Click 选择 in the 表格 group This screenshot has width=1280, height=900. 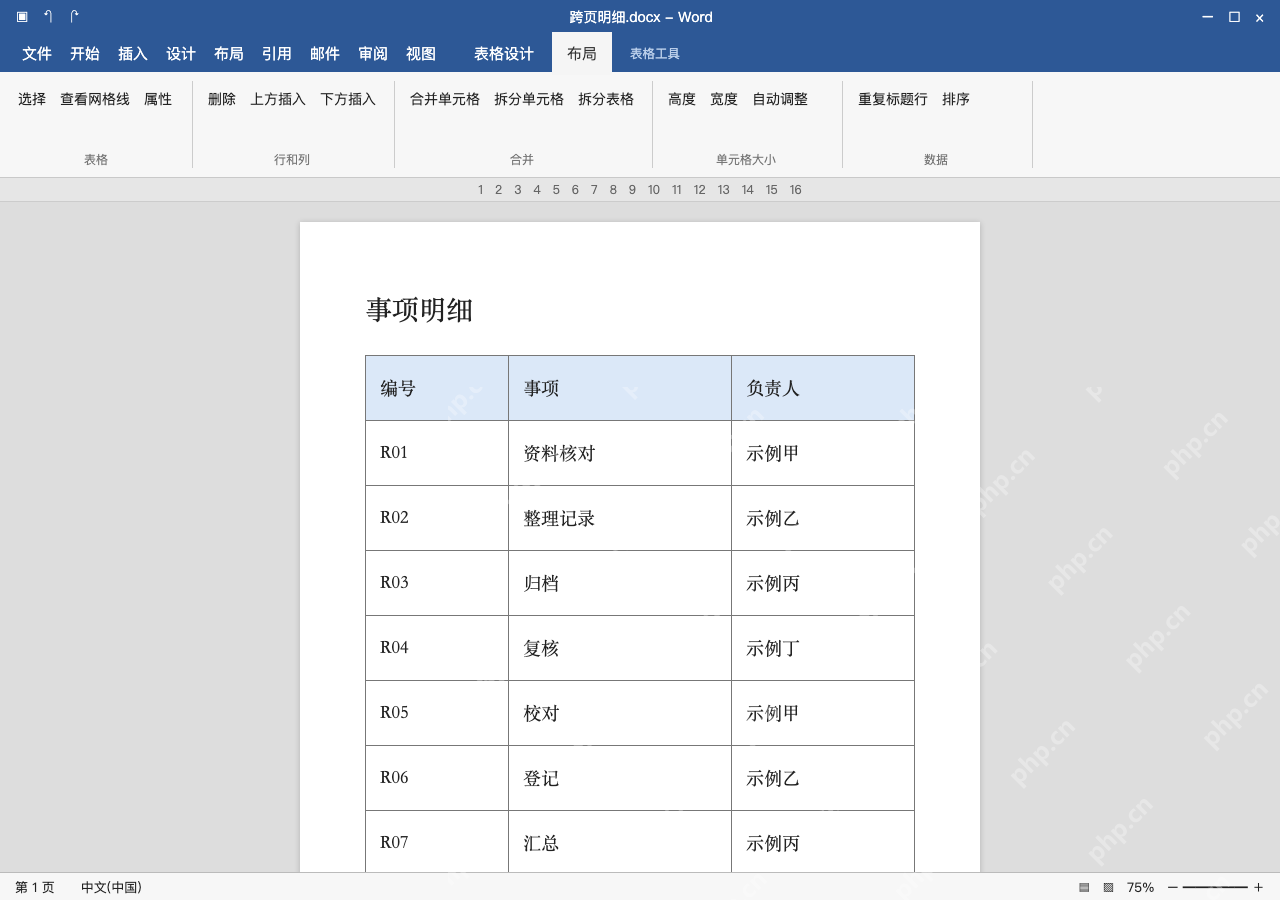32,99
